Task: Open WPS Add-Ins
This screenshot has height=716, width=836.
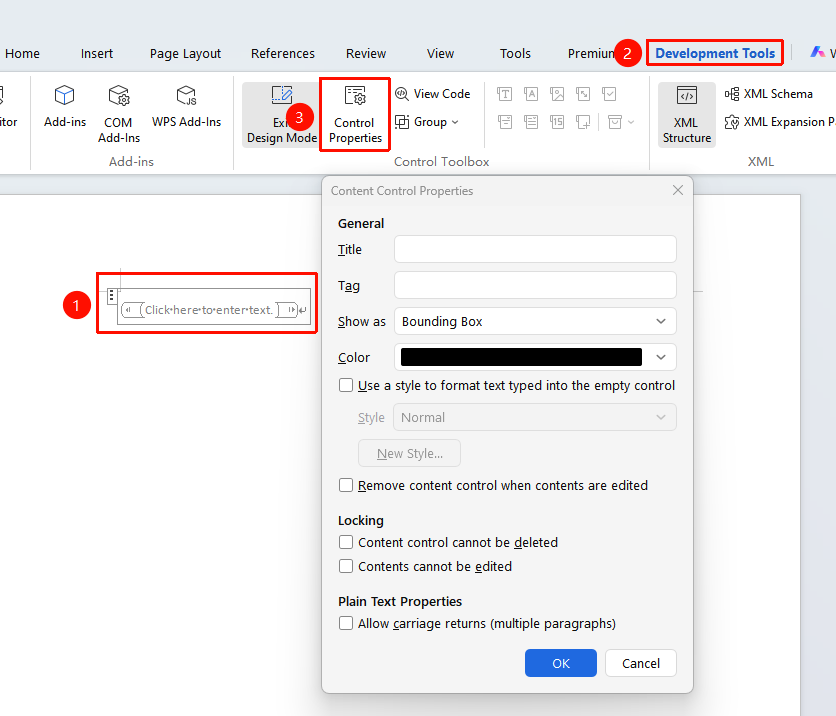Action: coord(186,107)
